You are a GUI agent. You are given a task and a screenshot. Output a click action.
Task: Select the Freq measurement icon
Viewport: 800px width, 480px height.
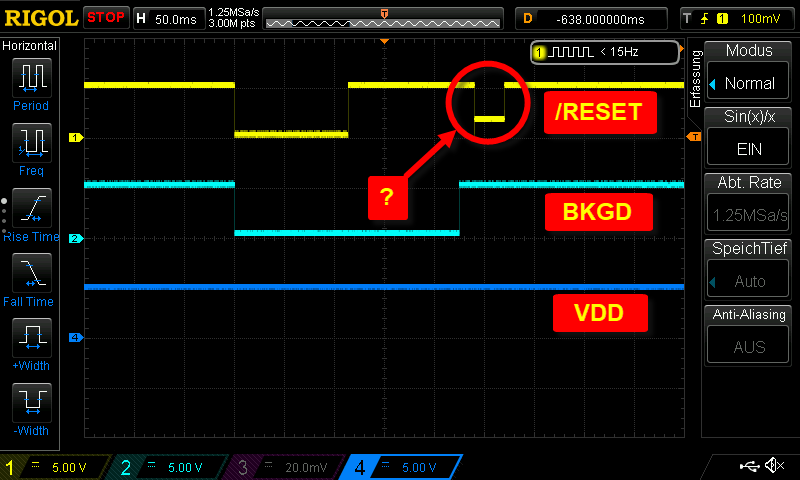(x=32, y=142)
